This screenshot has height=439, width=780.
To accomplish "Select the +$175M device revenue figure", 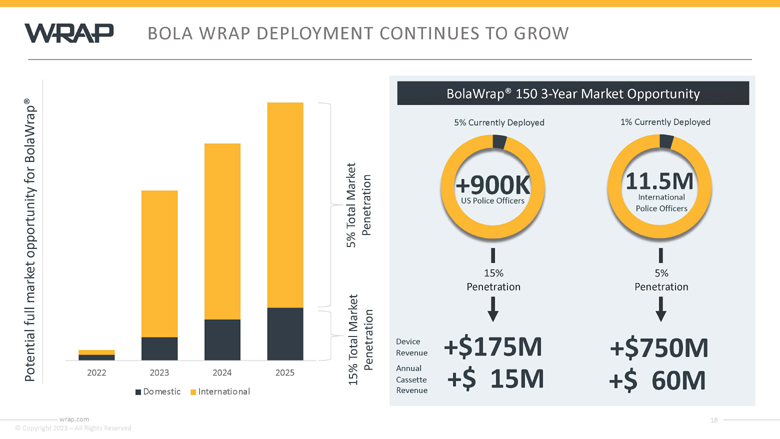I will click(x=494, y=347).
